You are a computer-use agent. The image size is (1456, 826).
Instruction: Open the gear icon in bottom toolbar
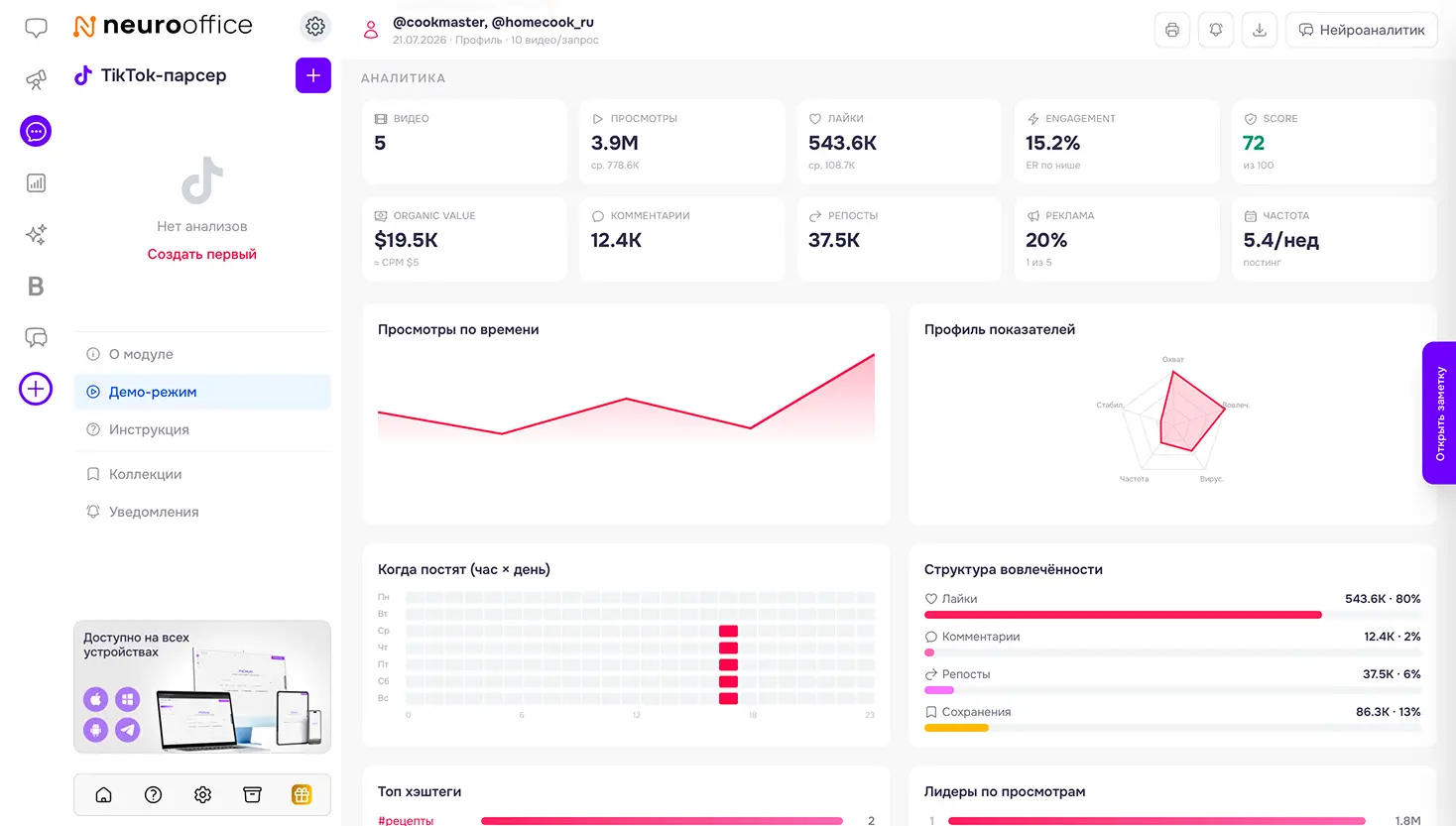202,794
